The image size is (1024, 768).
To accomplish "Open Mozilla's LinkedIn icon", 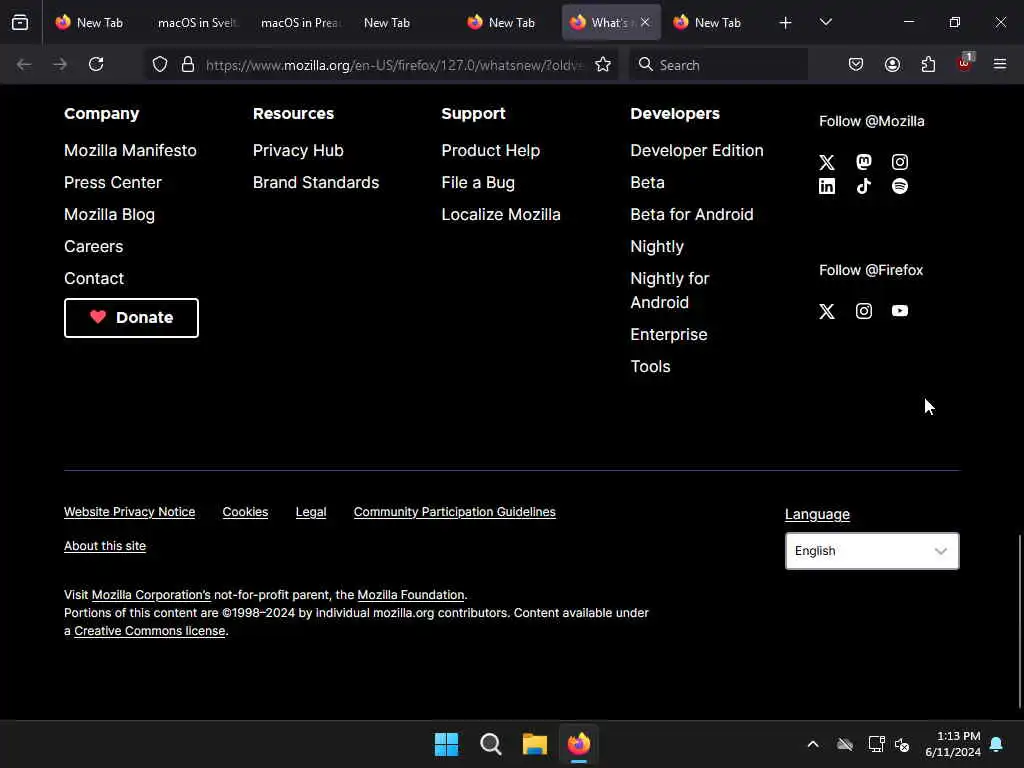I will (827, 186).
